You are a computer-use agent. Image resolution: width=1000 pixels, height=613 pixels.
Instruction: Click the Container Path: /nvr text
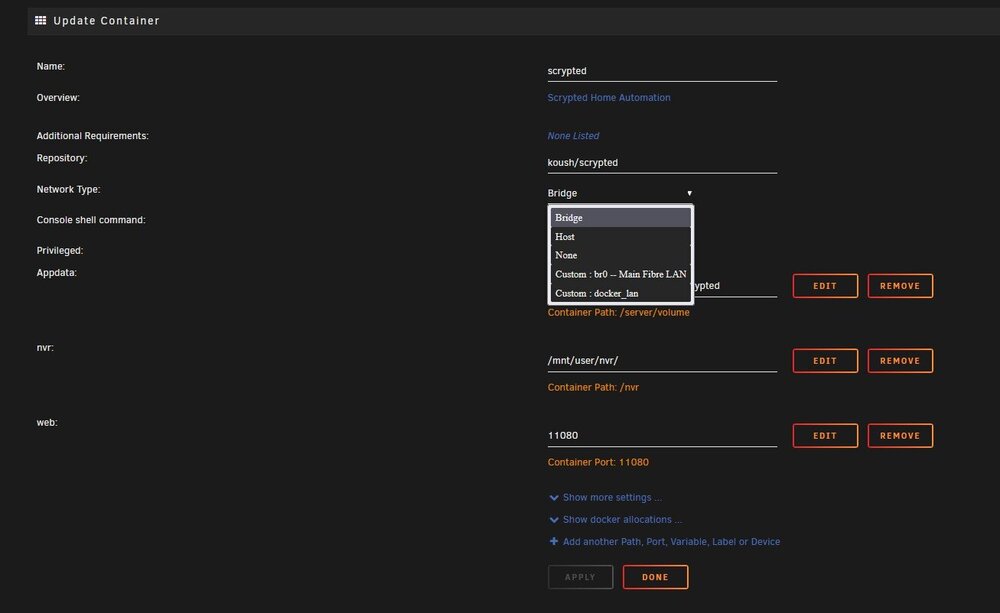click(592, 387)
